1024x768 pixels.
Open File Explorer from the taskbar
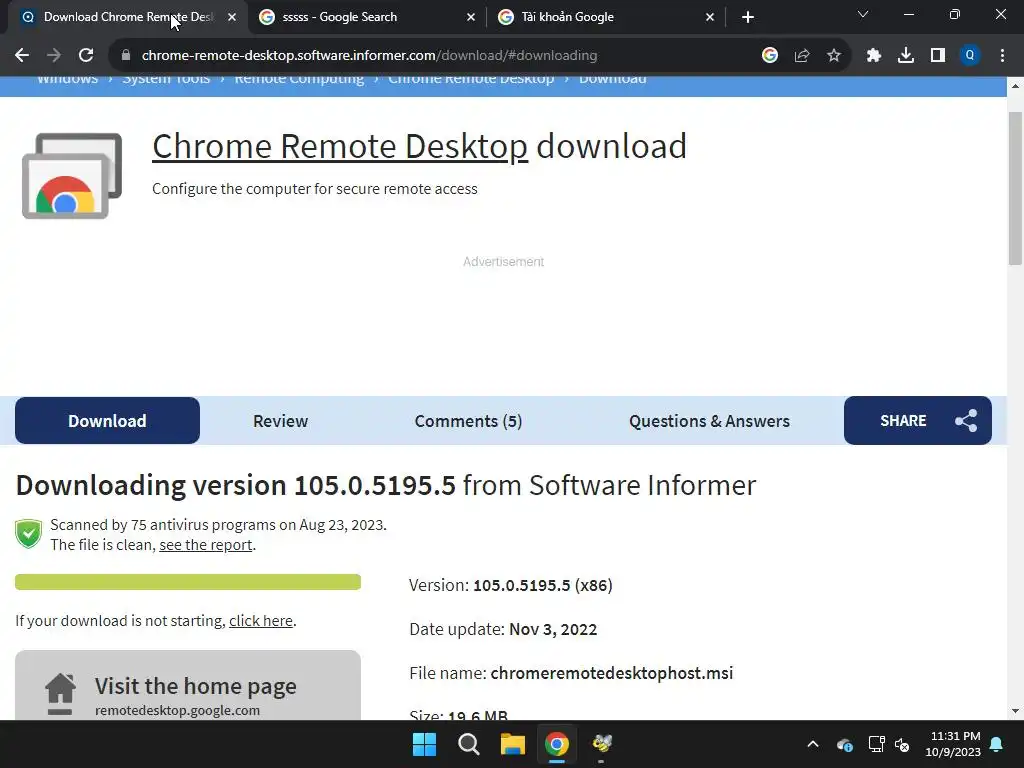coord(513,744)
